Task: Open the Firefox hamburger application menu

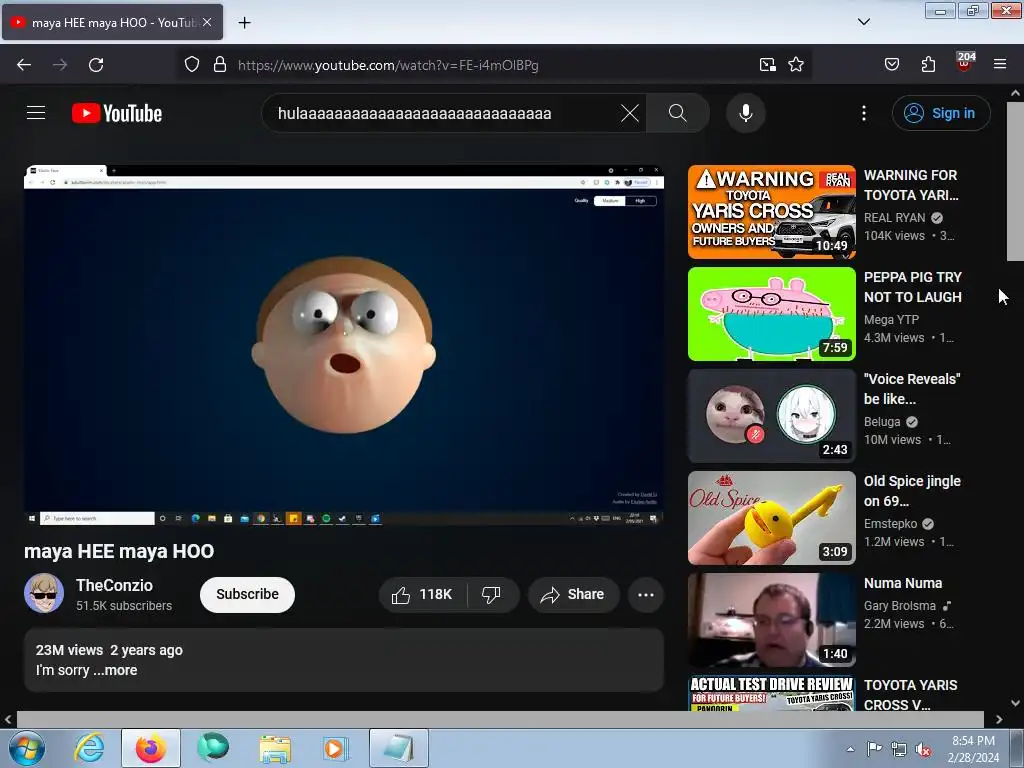Action: click(x=1000, y=65)
